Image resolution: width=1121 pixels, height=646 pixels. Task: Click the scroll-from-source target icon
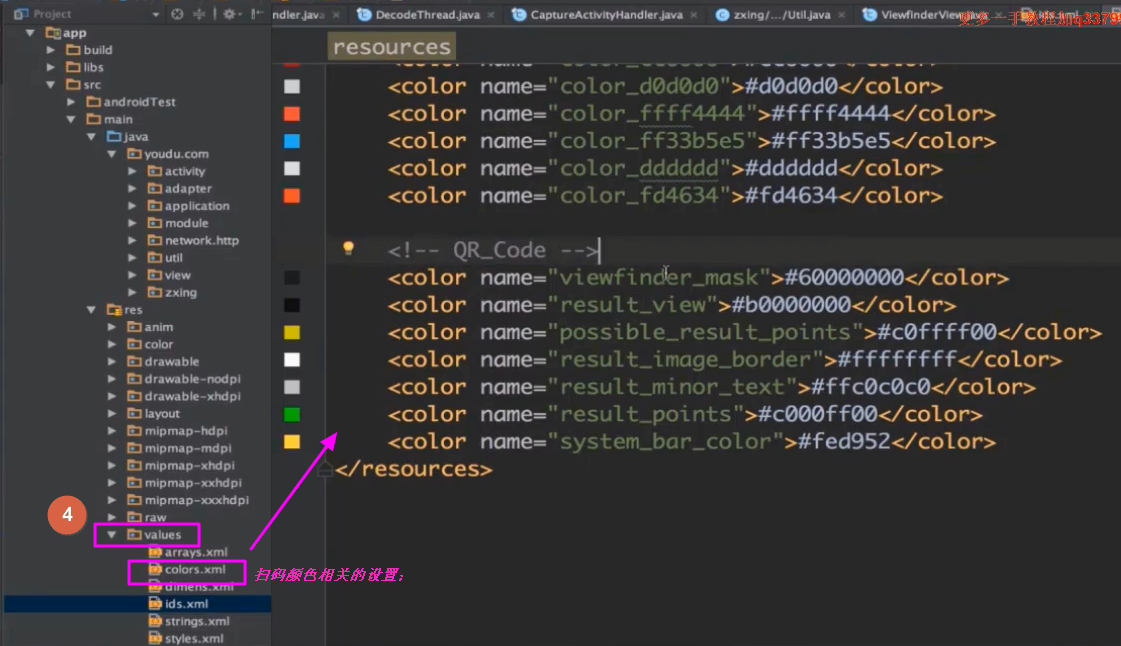178,14
